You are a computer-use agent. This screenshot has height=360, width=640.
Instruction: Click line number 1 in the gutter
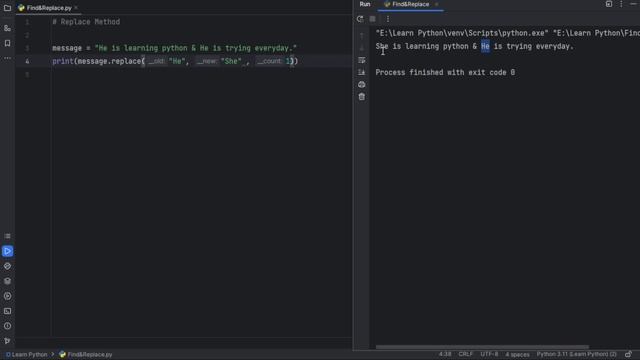(x=27, y=22)
